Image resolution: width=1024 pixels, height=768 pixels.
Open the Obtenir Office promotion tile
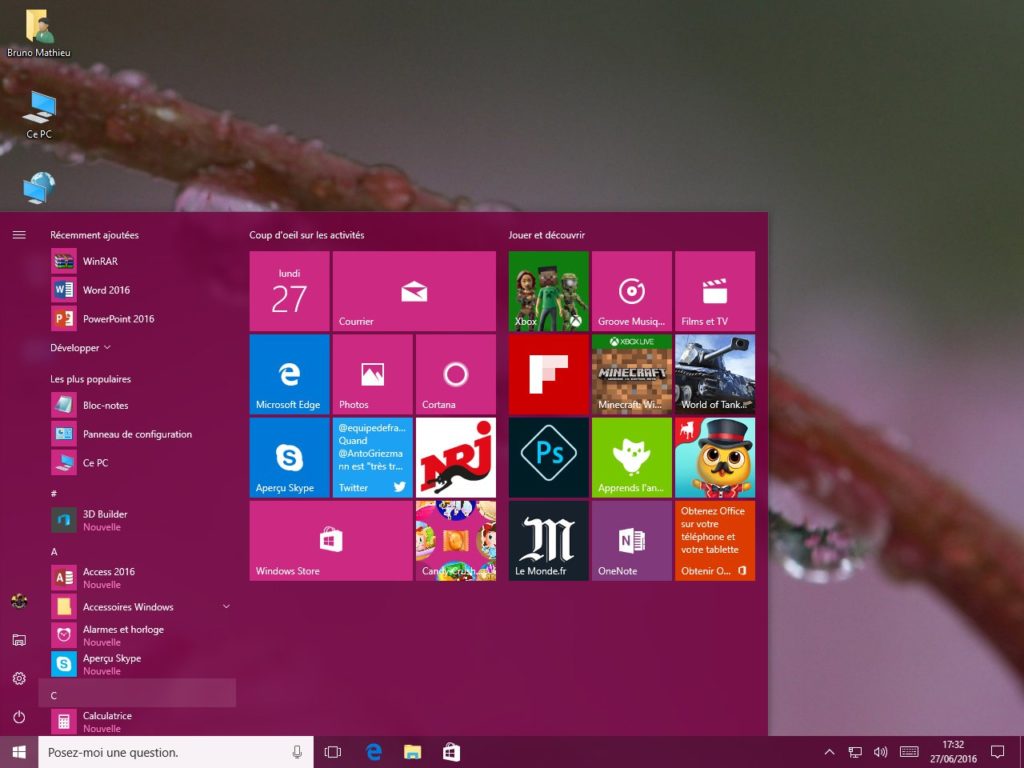714,540
